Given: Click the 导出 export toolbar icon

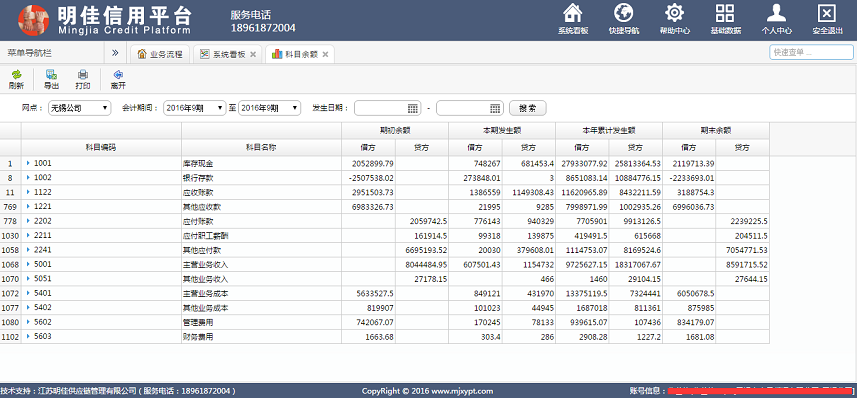Looking at the screenshot, I should point(51,79).
